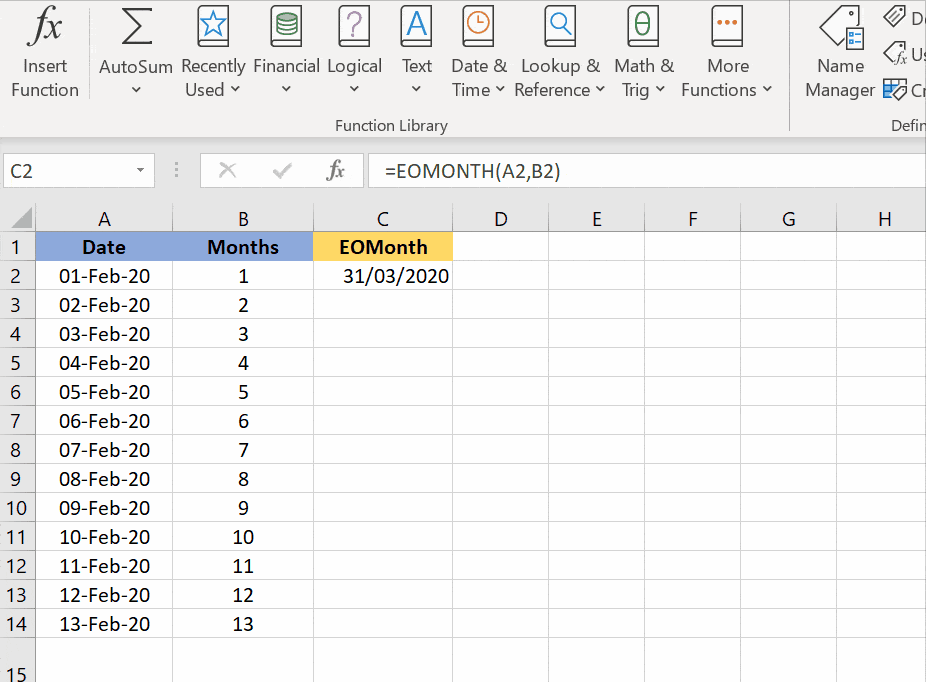Click the AutoSum sigma icon
The width and height of the screenshot is (926, 682).
pyautogui.click(x=136, y=28)
